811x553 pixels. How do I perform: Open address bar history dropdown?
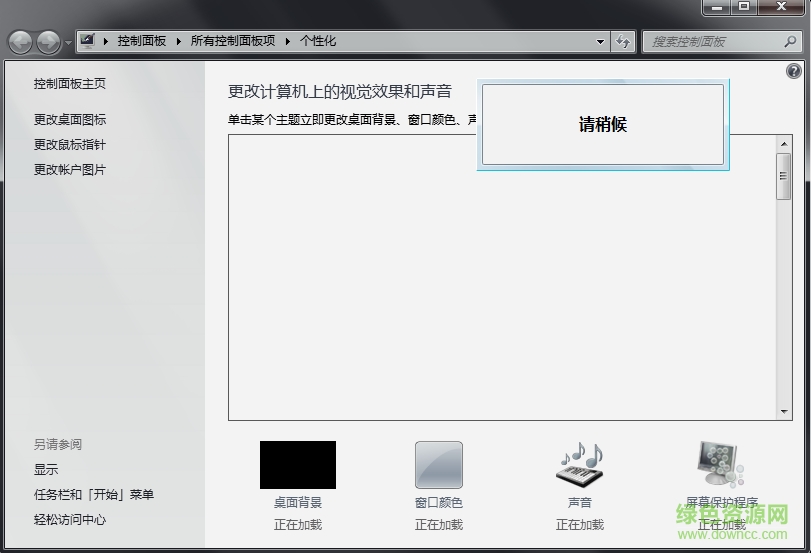(600, 41)
